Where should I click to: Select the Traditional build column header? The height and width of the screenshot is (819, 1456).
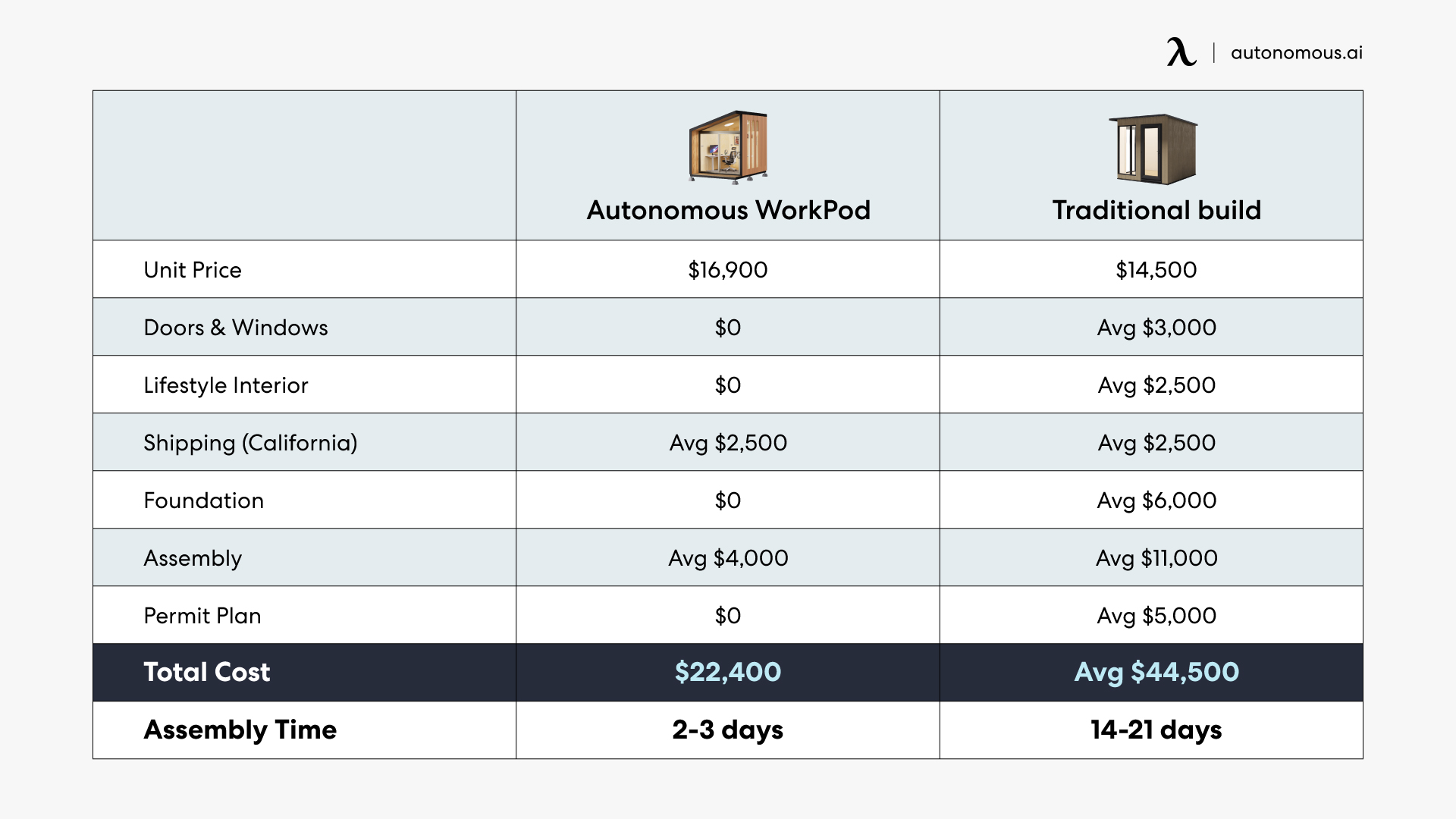(1156, 210)
